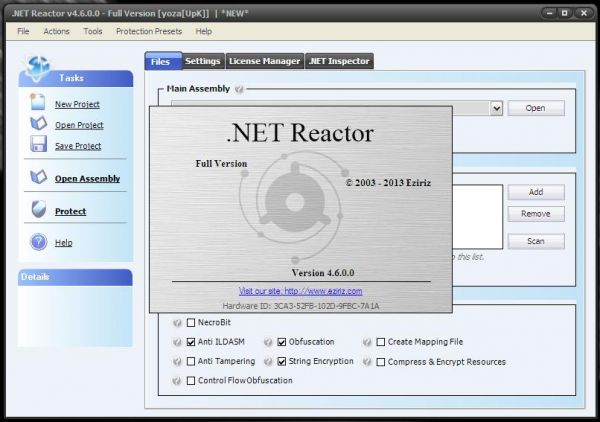Click the blue Help question mark icon
This screenshot has height=422, width=600.
[39, 242]
